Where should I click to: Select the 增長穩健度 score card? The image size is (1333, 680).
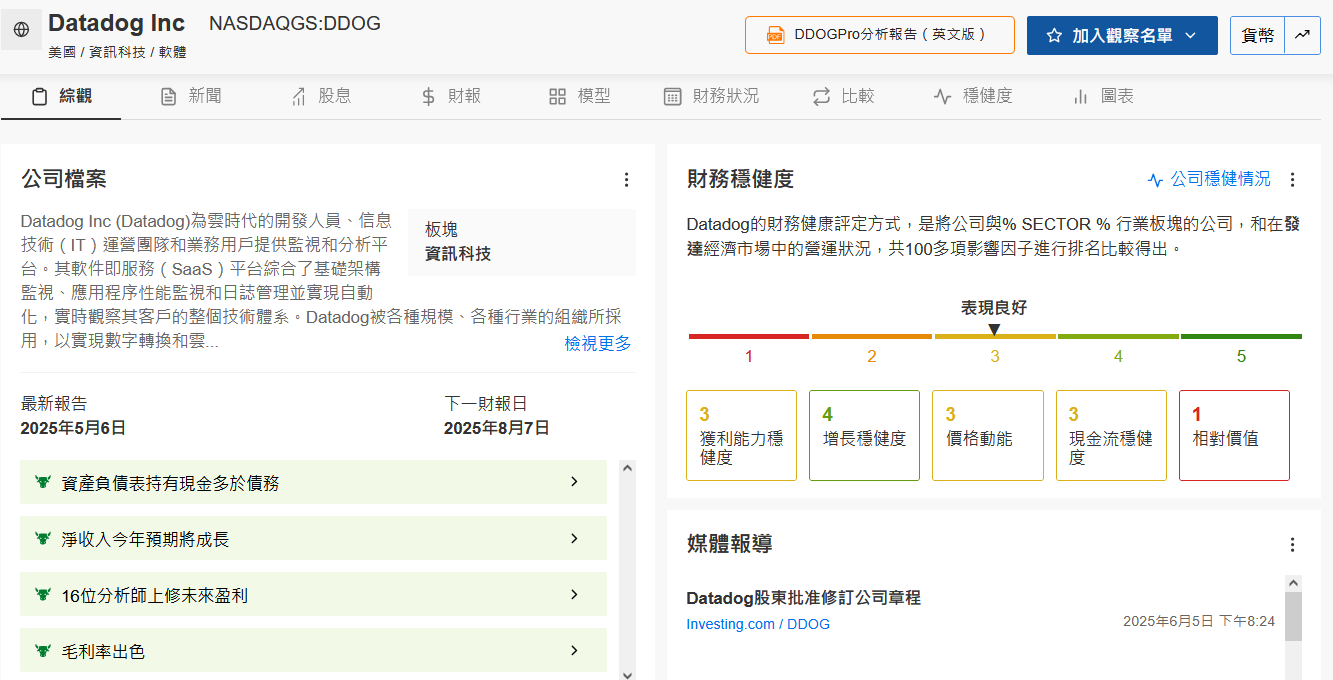click(864, 435)
